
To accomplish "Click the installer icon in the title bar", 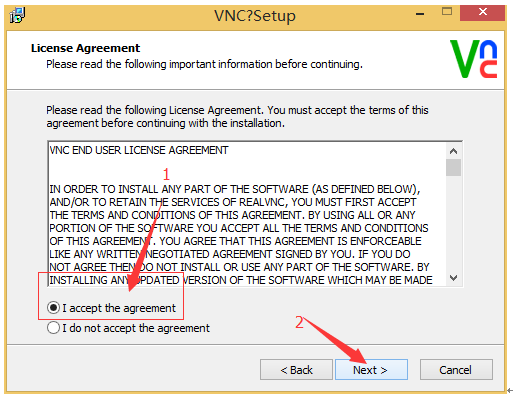I will pyautogui.click(x=17, y=15).
